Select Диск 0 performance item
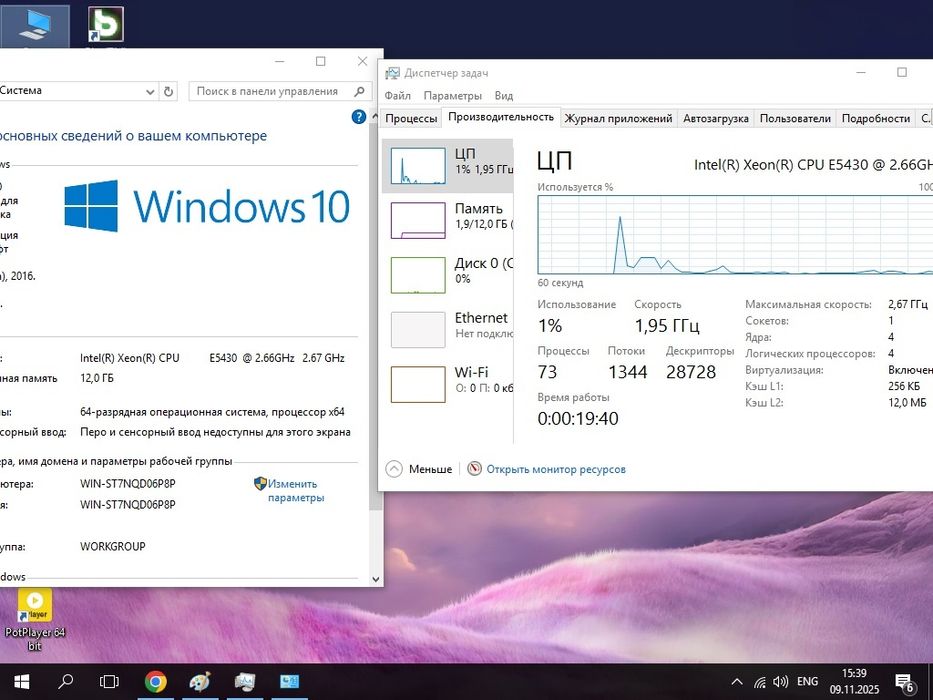 coord(447,275)
